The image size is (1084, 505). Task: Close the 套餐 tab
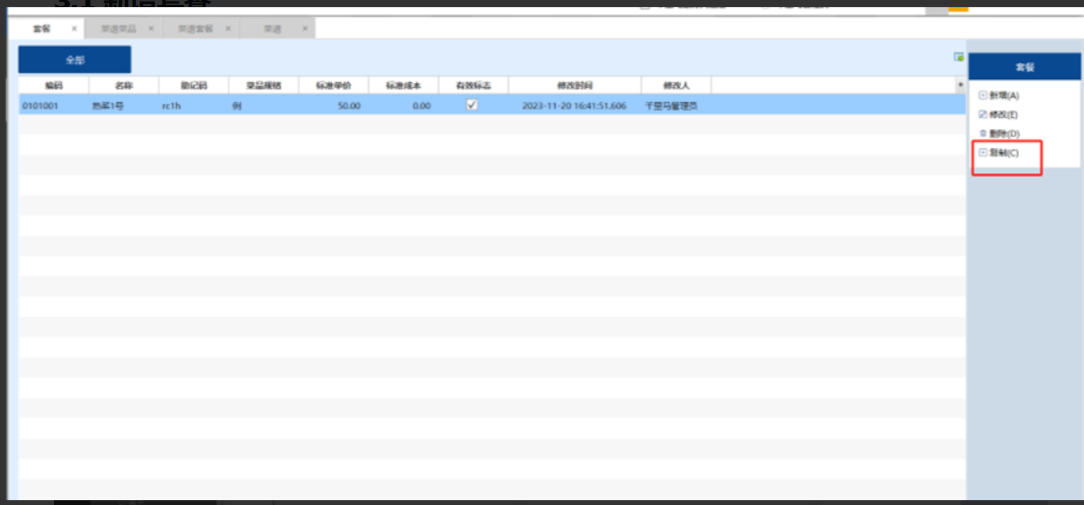pyautogui.click(x=74, y=29)
